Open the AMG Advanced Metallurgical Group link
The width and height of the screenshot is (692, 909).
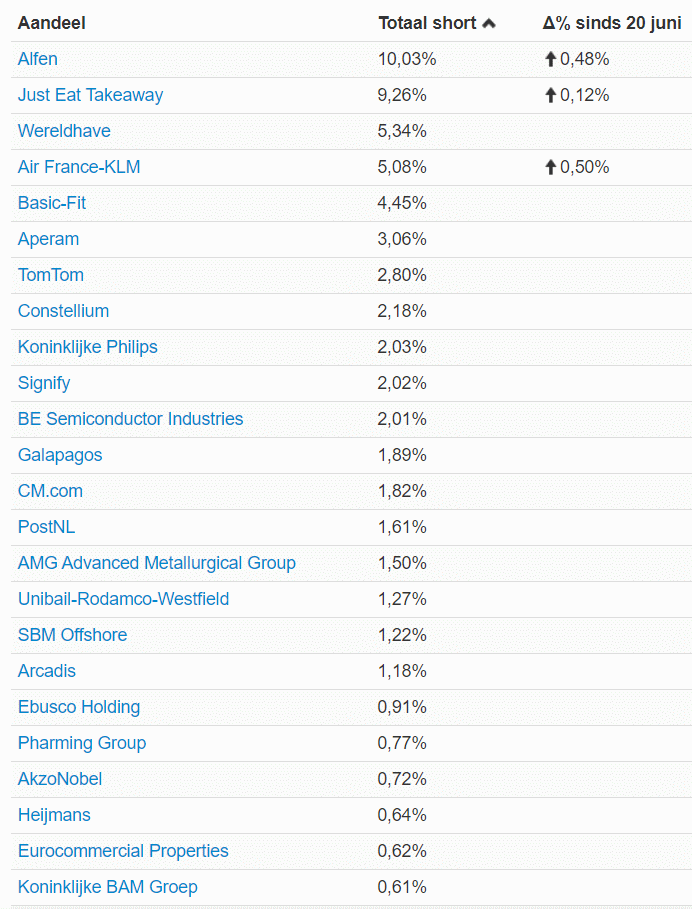[157, 563]
